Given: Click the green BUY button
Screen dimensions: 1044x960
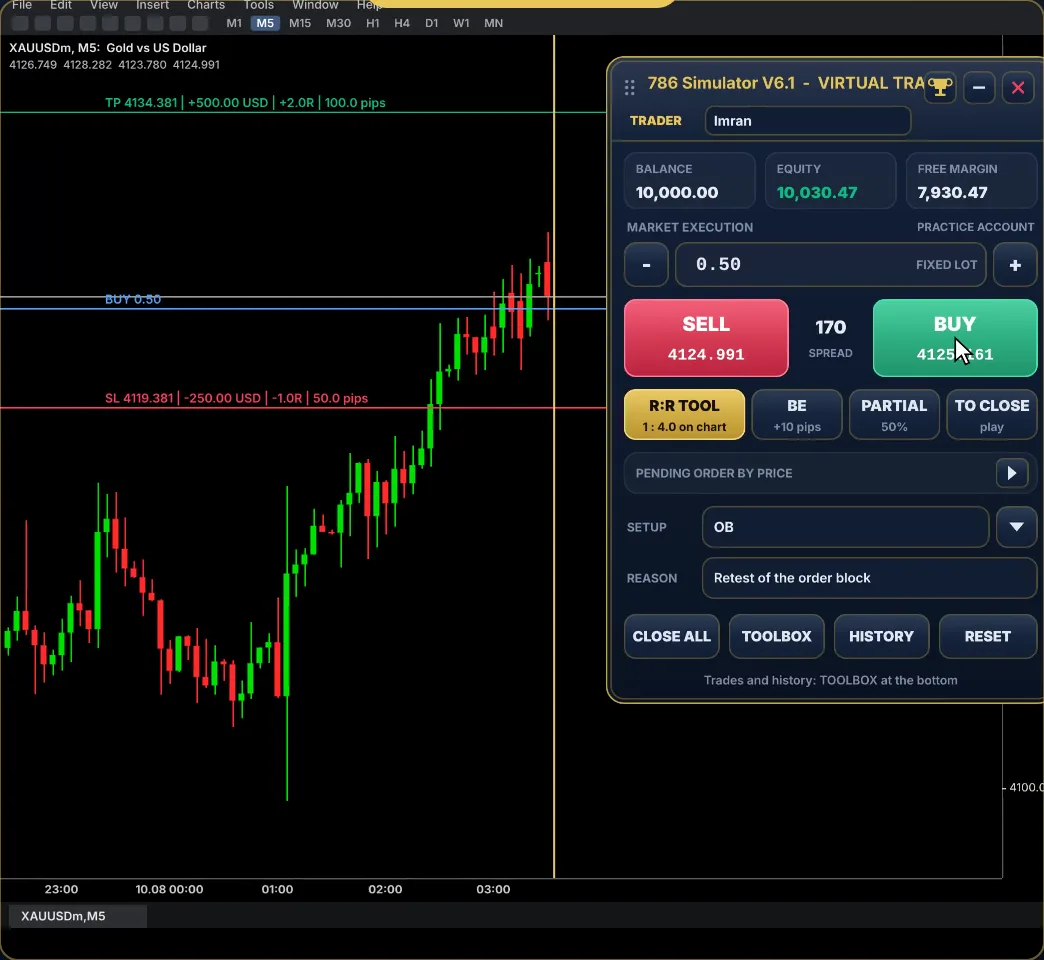Looking at the screenshot, I should pos(955,338).
